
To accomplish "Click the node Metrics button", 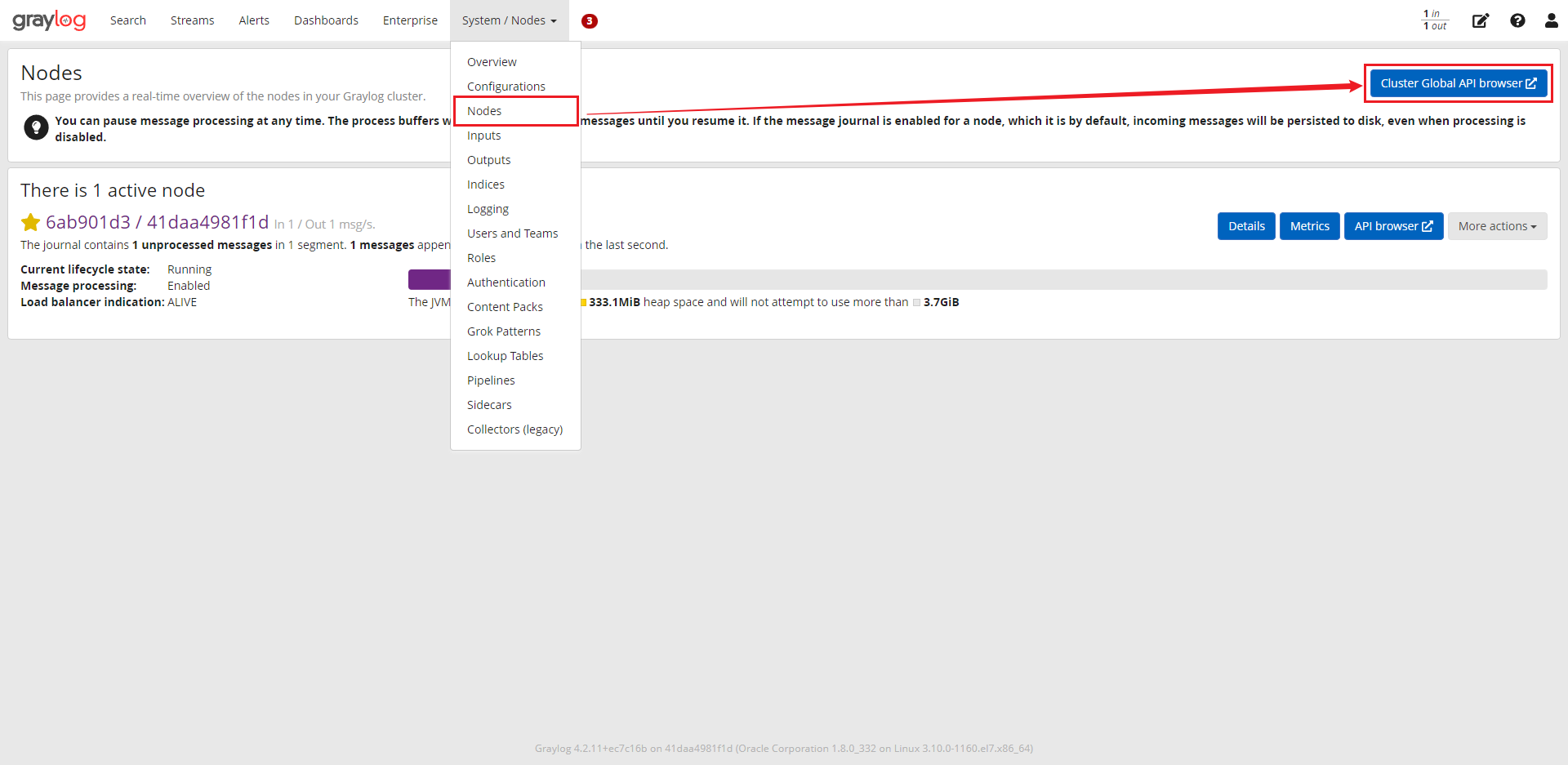I will click(1310, 226).
